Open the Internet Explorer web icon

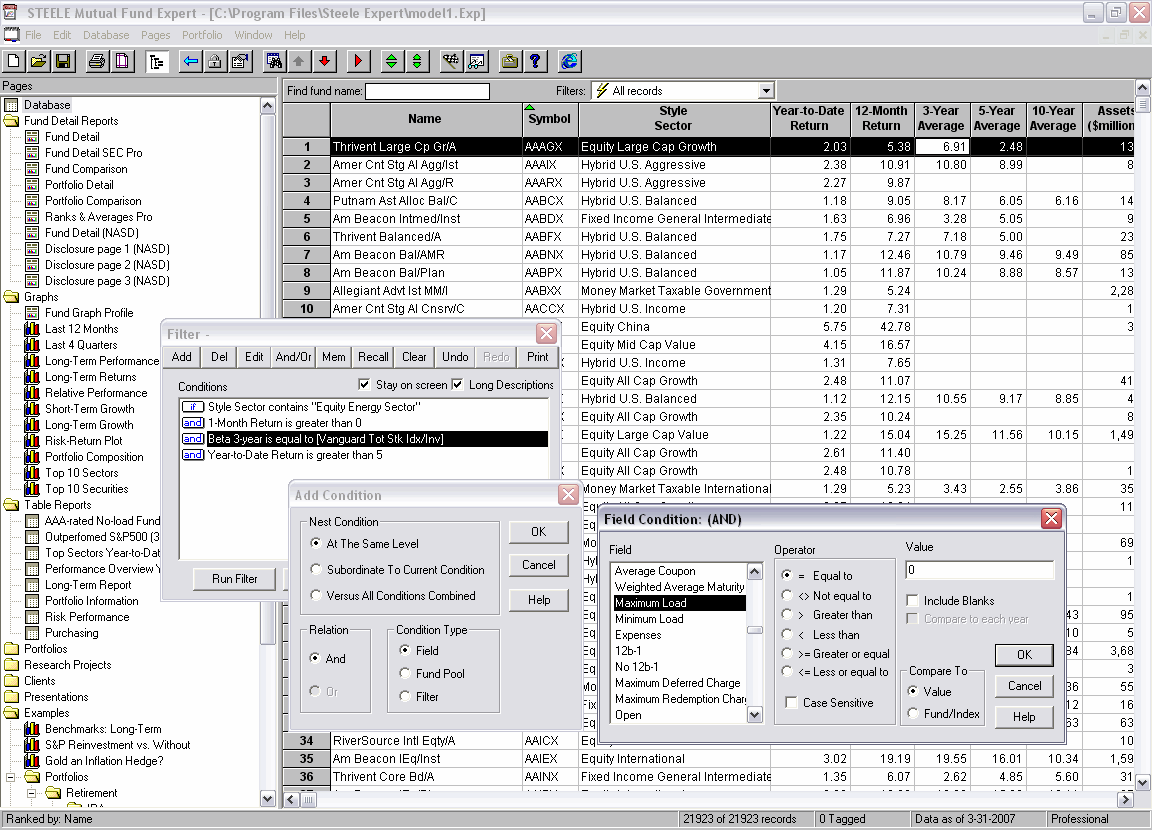[569, 62]
